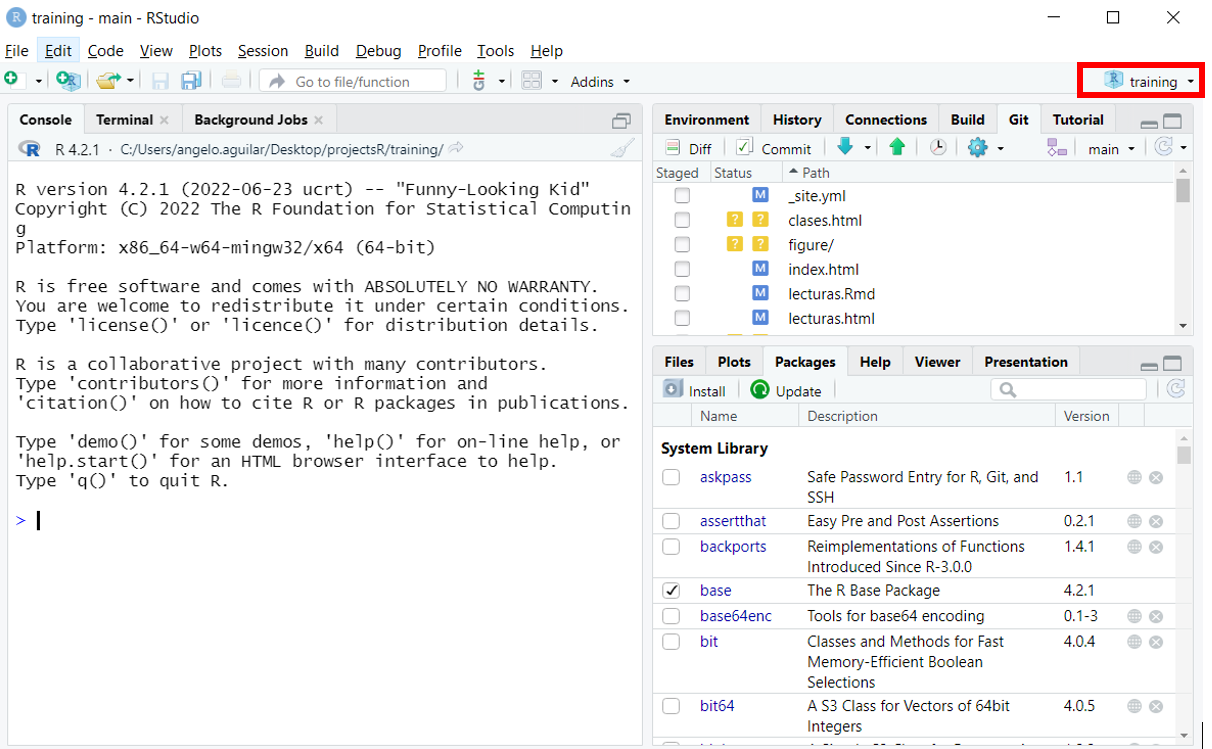Load the assertthat package checkbox
The width and height of the screenshot is (1212, 749).
pyautogui.click(x=671, y=521)
